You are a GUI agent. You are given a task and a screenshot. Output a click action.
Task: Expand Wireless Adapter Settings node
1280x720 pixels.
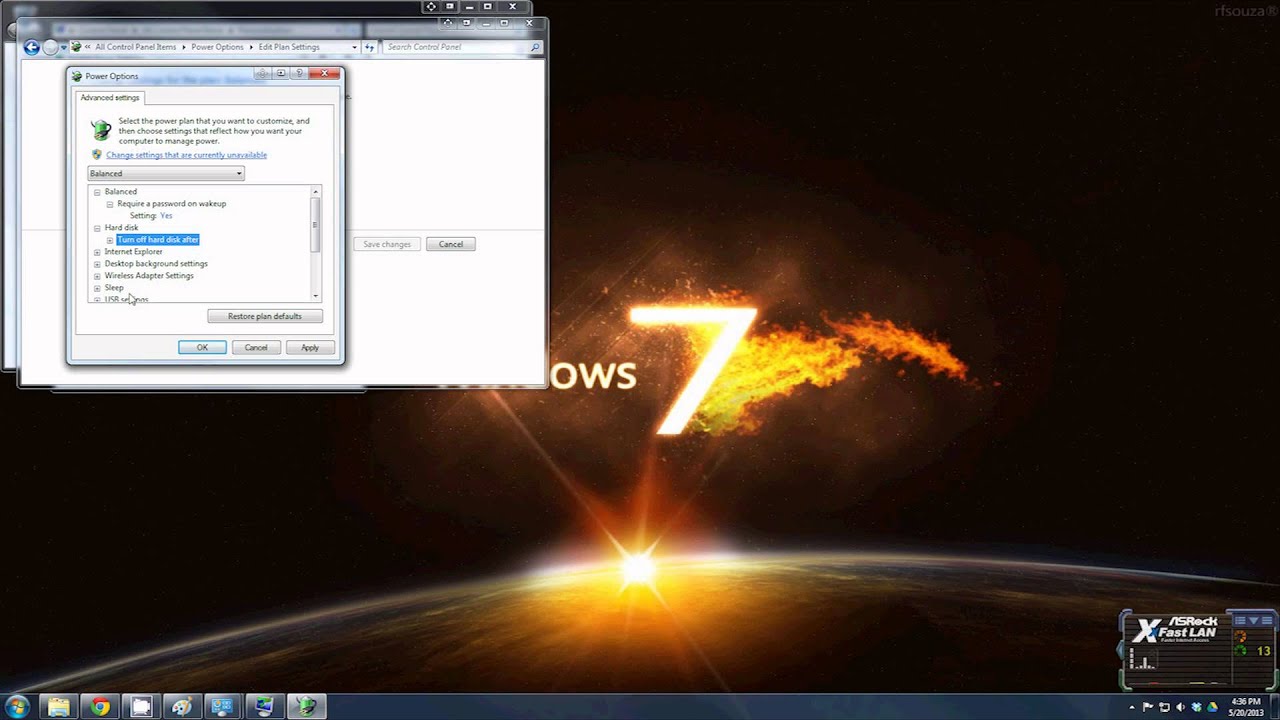[97, 276]
